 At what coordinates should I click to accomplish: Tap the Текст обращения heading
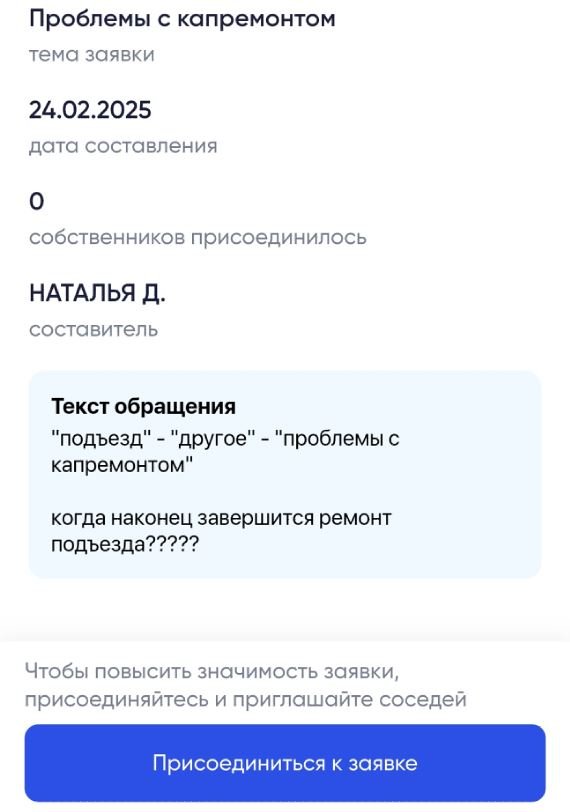(143, 407)
